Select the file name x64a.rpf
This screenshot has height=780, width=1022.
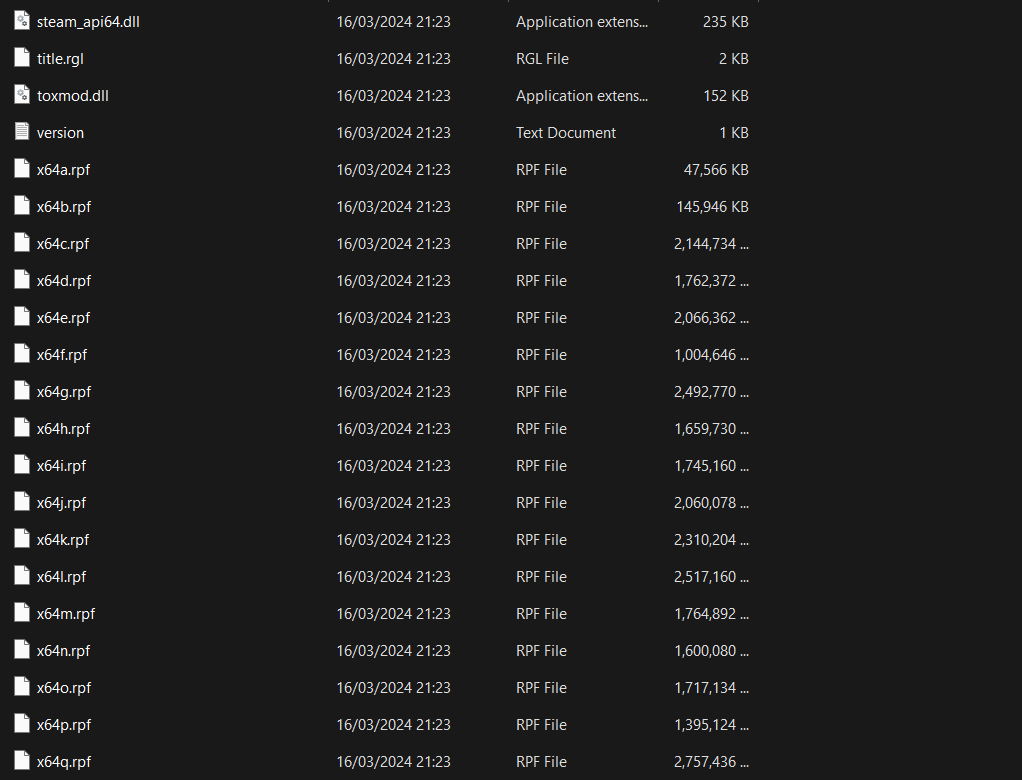point(63,170)
